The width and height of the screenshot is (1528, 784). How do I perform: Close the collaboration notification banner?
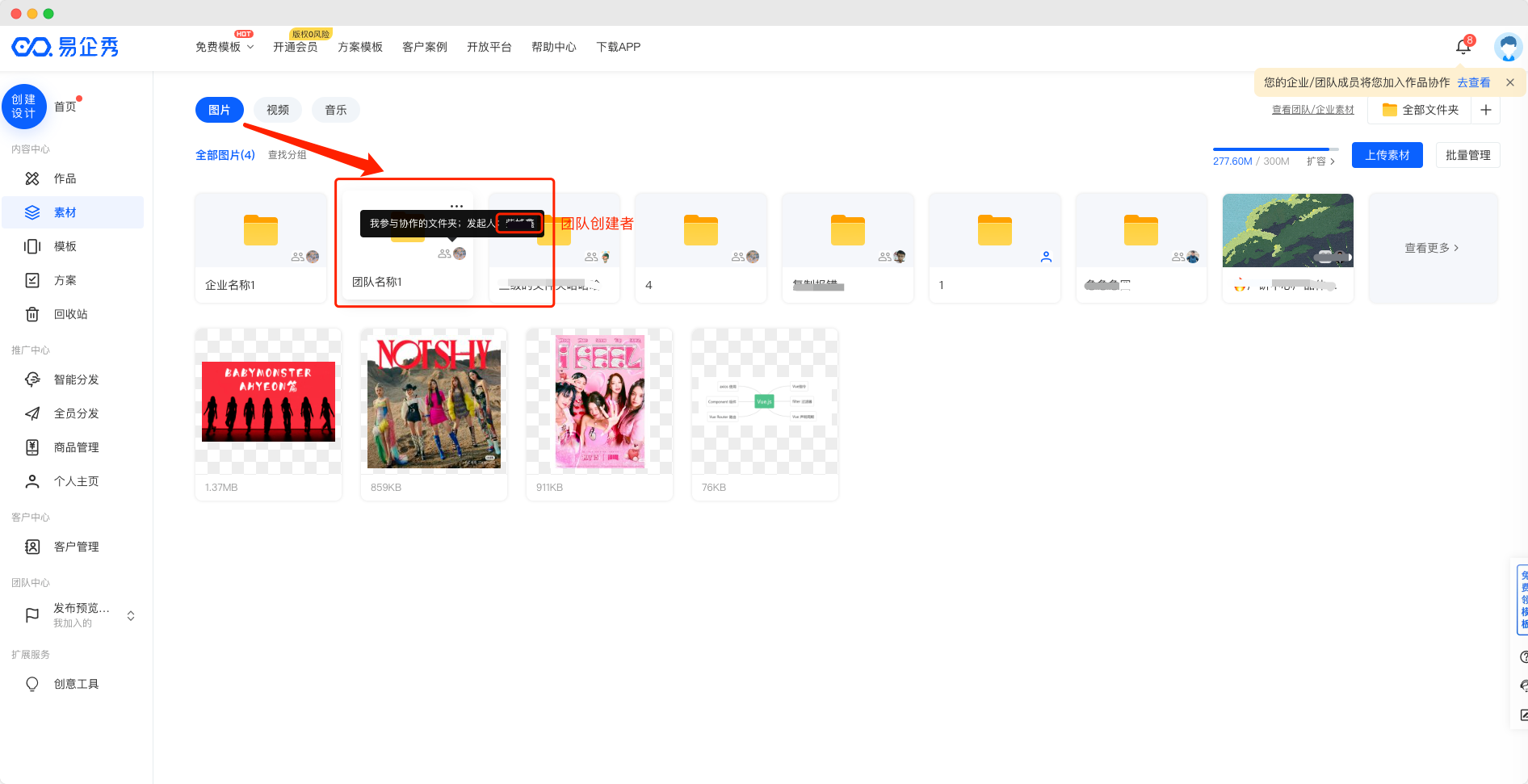pyautogui.click(x=1510, y=82)
